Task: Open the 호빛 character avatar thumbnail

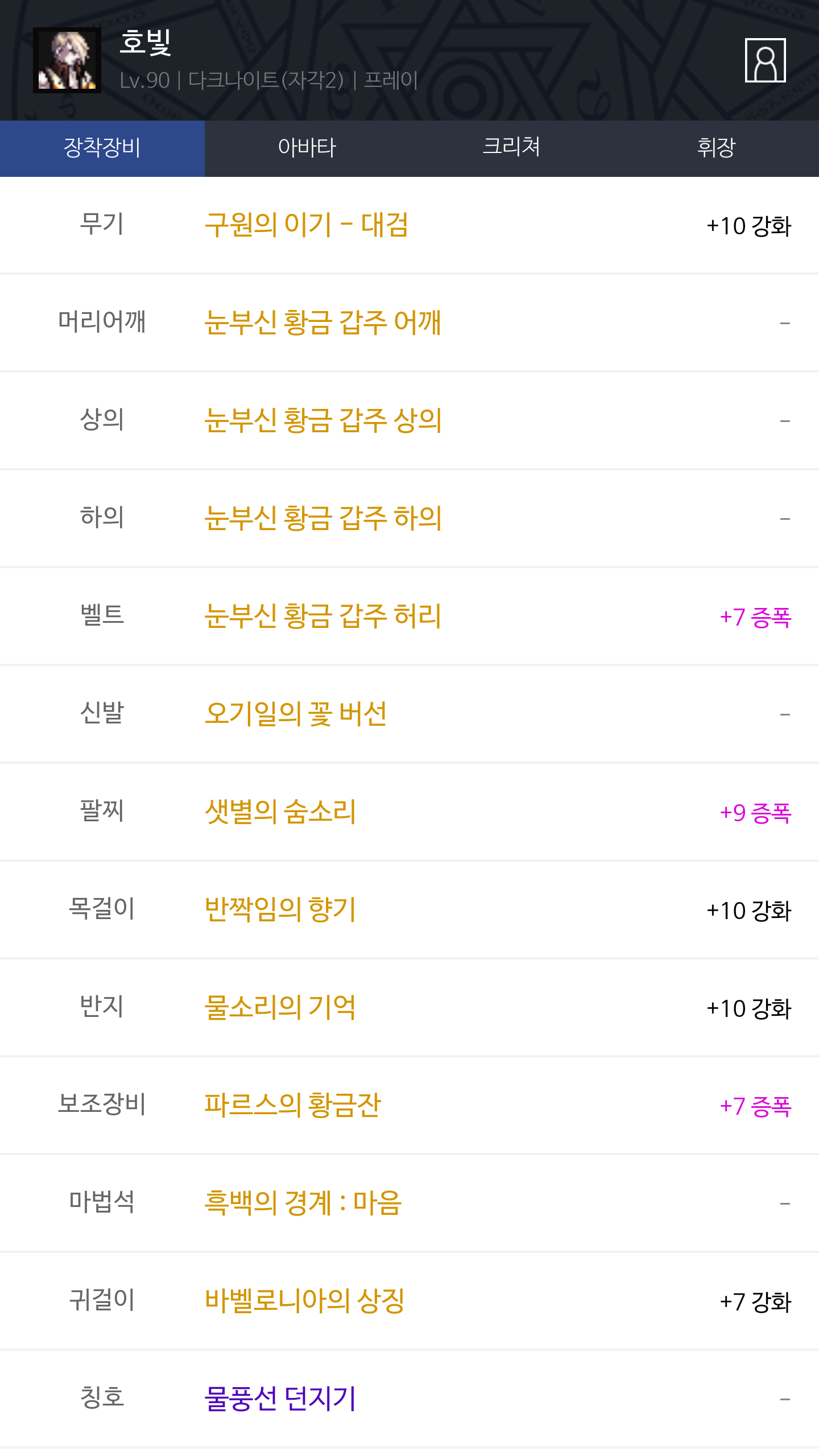Action: coord(67,60)
